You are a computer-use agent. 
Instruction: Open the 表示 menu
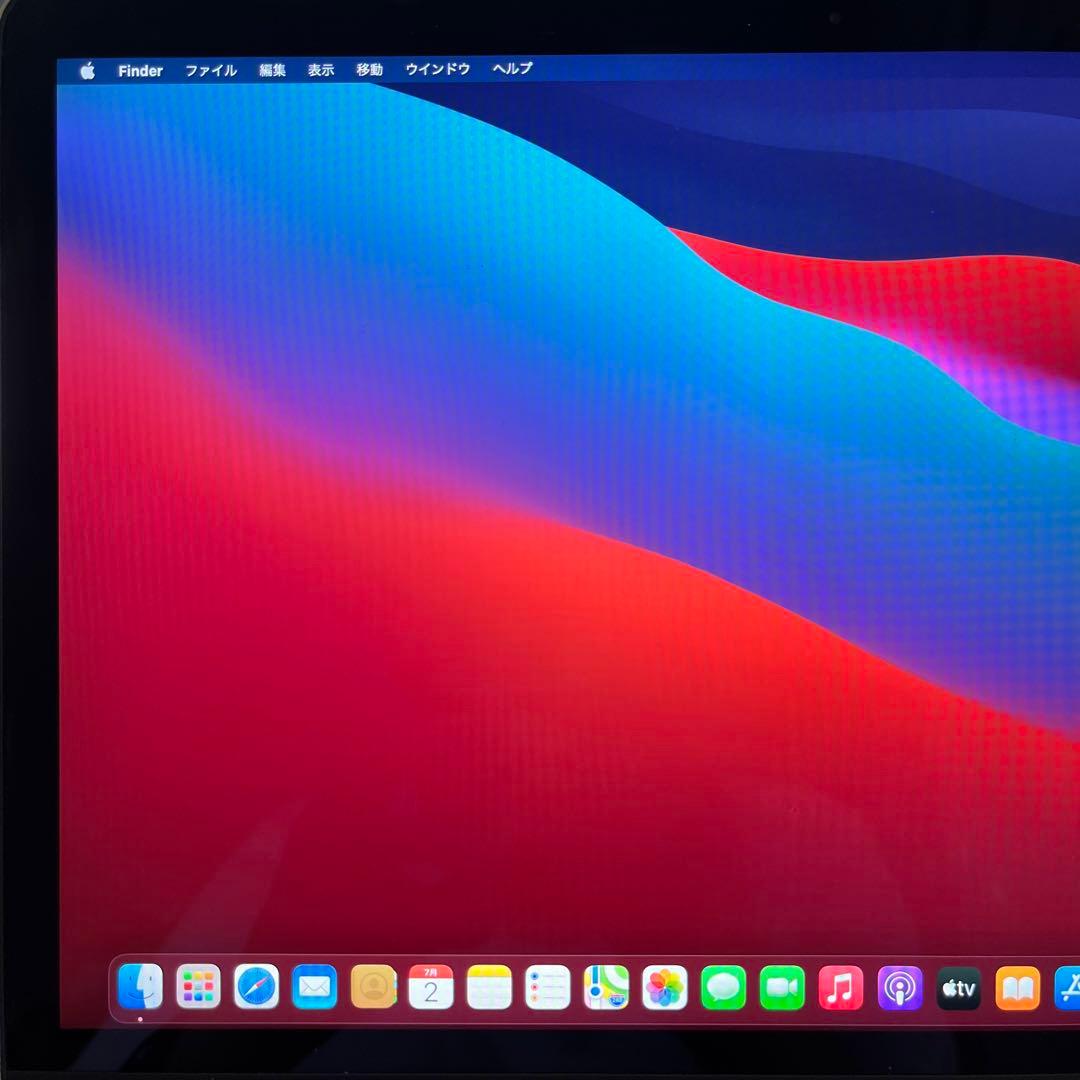[x=321, y=70]
